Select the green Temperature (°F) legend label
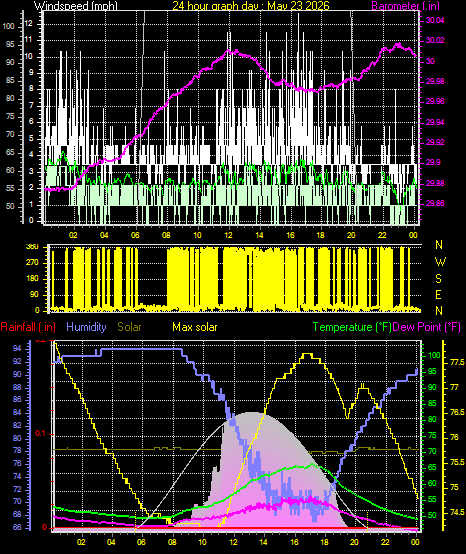This screenshot has height=554, width=466. click(352, 327)
